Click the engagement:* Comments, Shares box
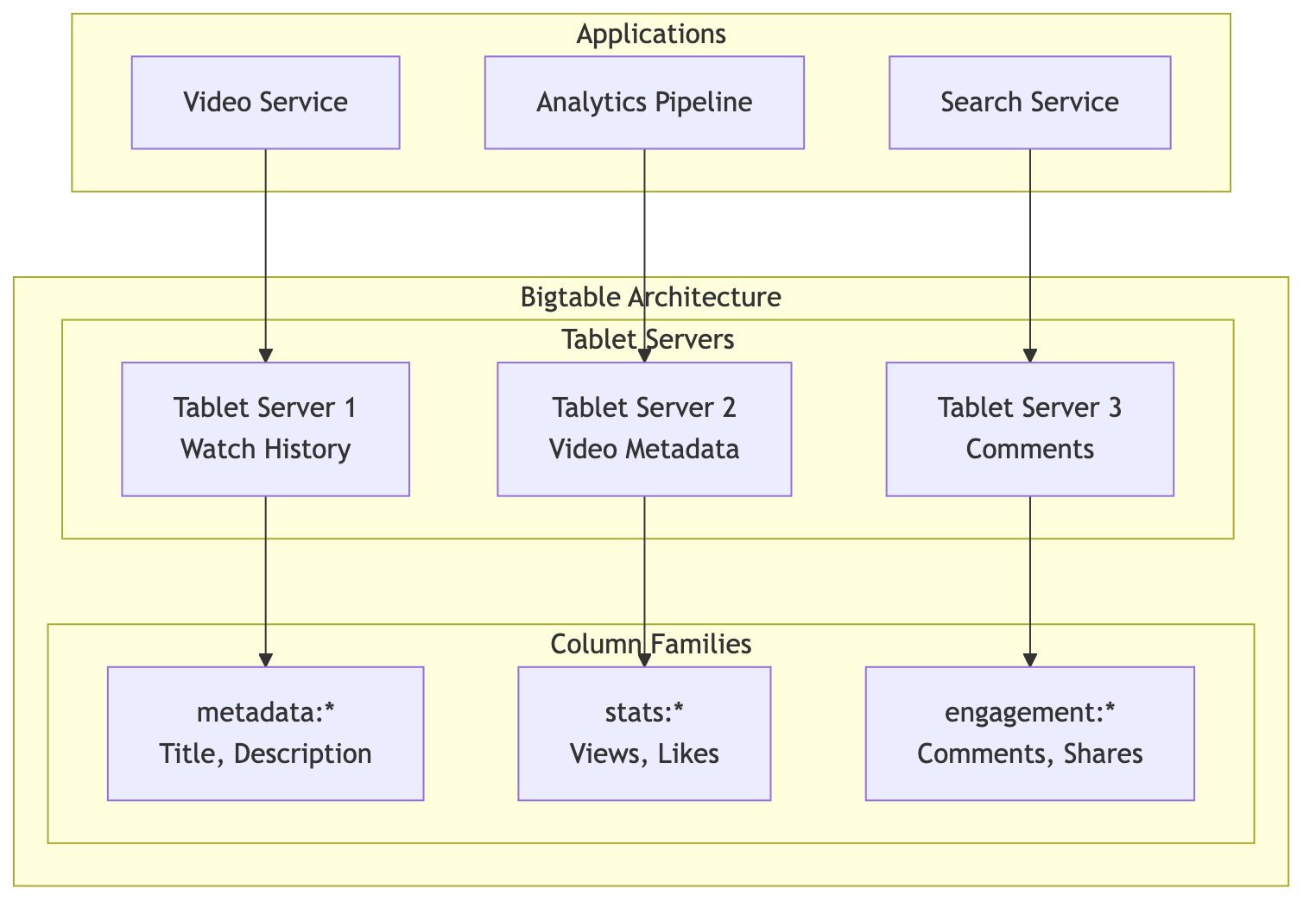This screenshot has height=908, width=1316. point(1029,734)
